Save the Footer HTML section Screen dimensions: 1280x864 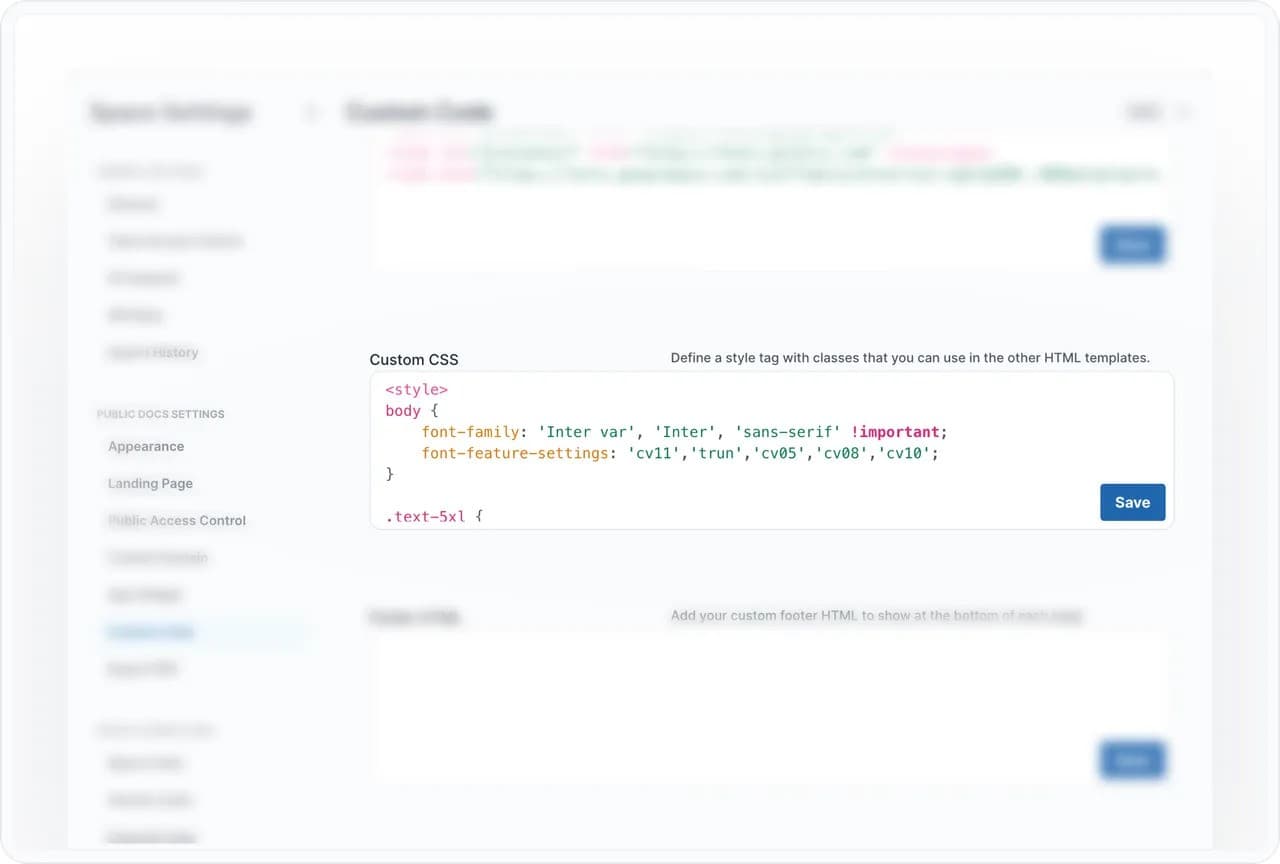point(1132,760)
